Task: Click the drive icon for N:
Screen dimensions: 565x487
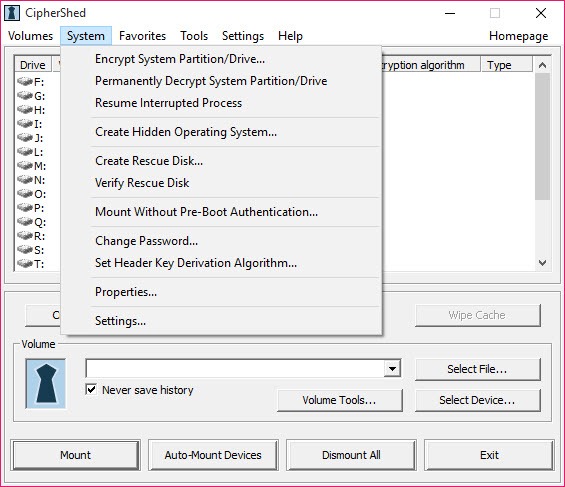Action: [x=25, y=179]
